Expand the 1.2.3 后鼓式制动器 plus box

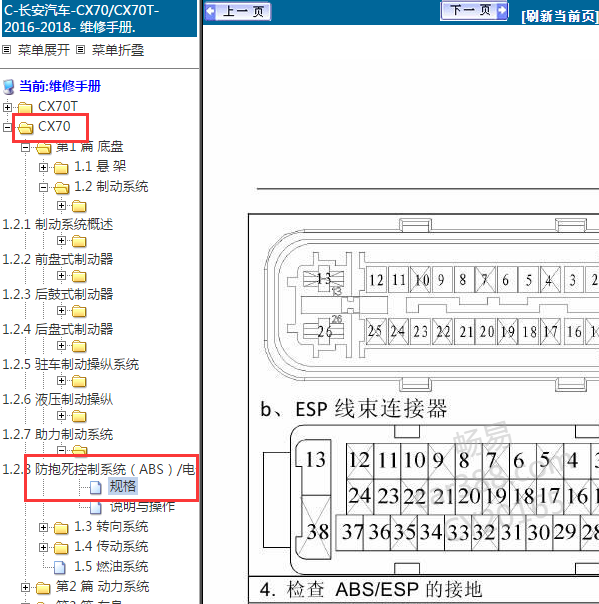pos(61,275)
